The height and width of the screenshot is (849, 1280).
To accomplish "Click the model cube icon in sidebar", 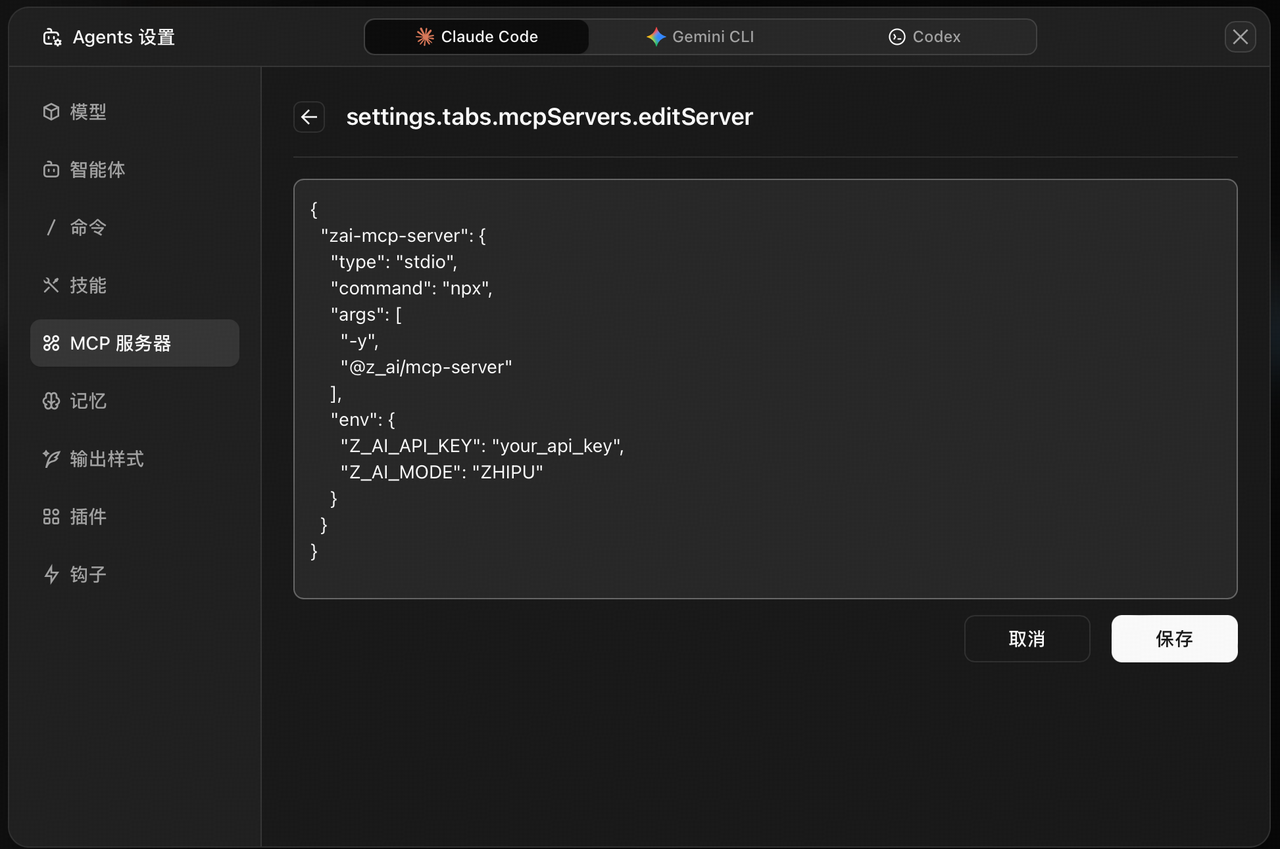I will (51, 112).
